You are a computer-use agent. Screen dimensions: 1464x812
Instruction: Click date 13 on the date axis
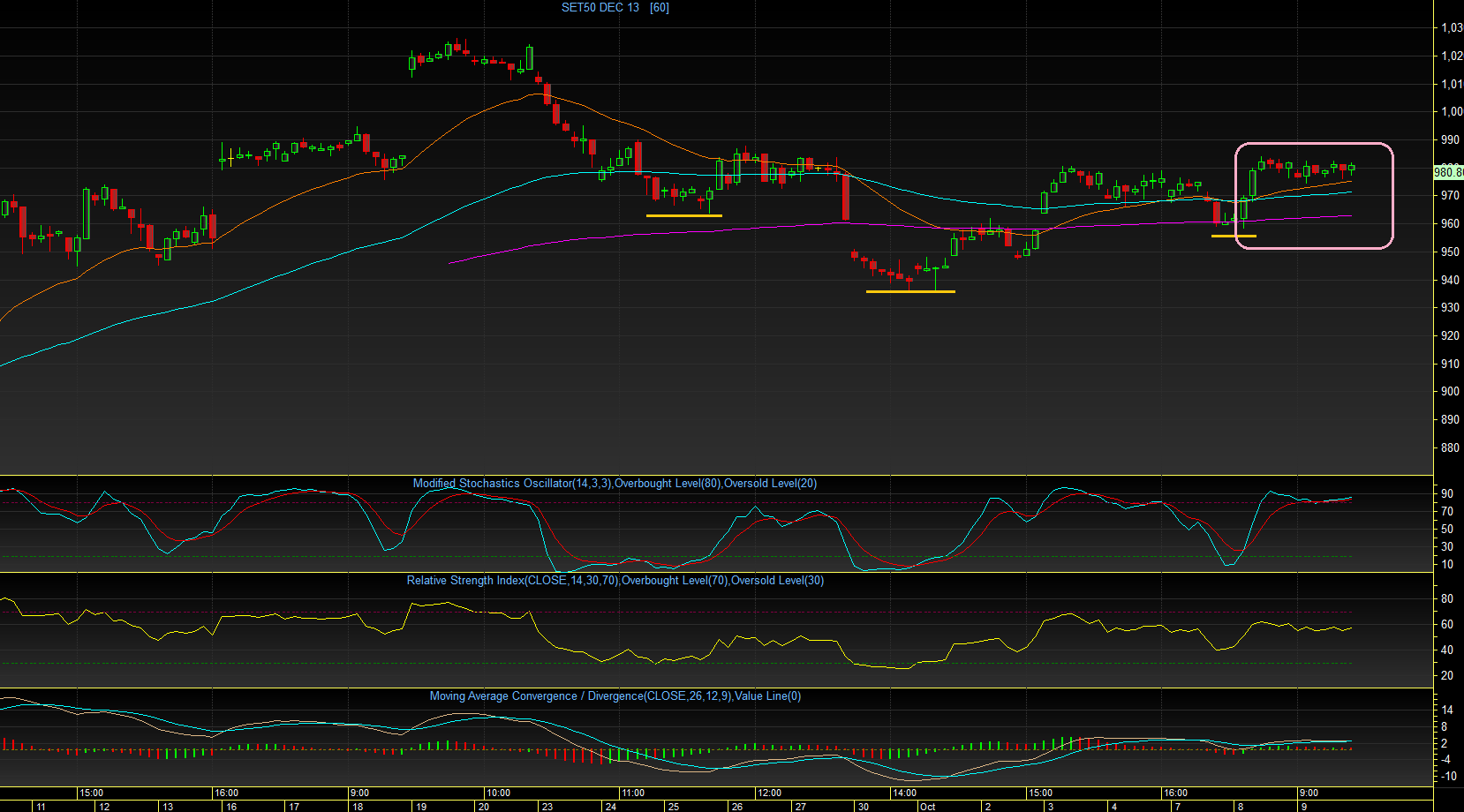click(168, 807)
